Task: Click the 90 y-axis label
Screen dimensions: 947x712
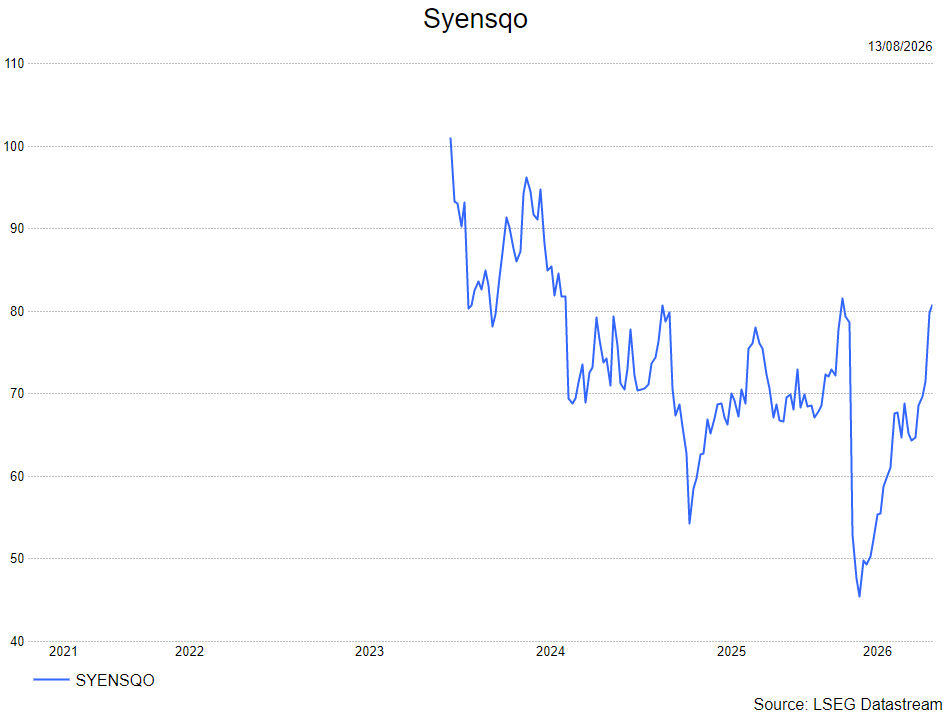Action: [17, 228]
